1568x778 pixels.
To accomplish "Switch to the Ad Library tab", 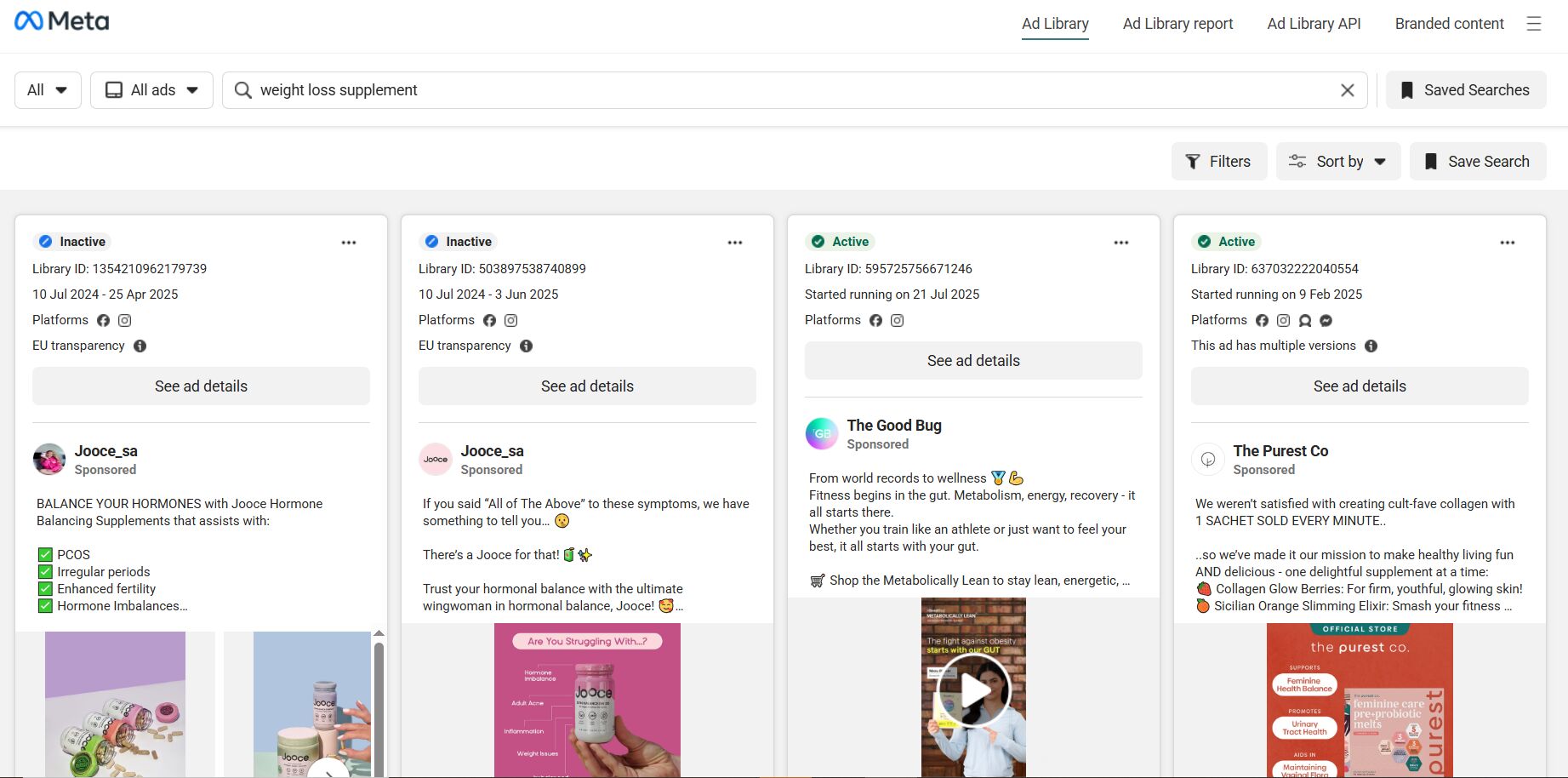I will coord(1055,24).
